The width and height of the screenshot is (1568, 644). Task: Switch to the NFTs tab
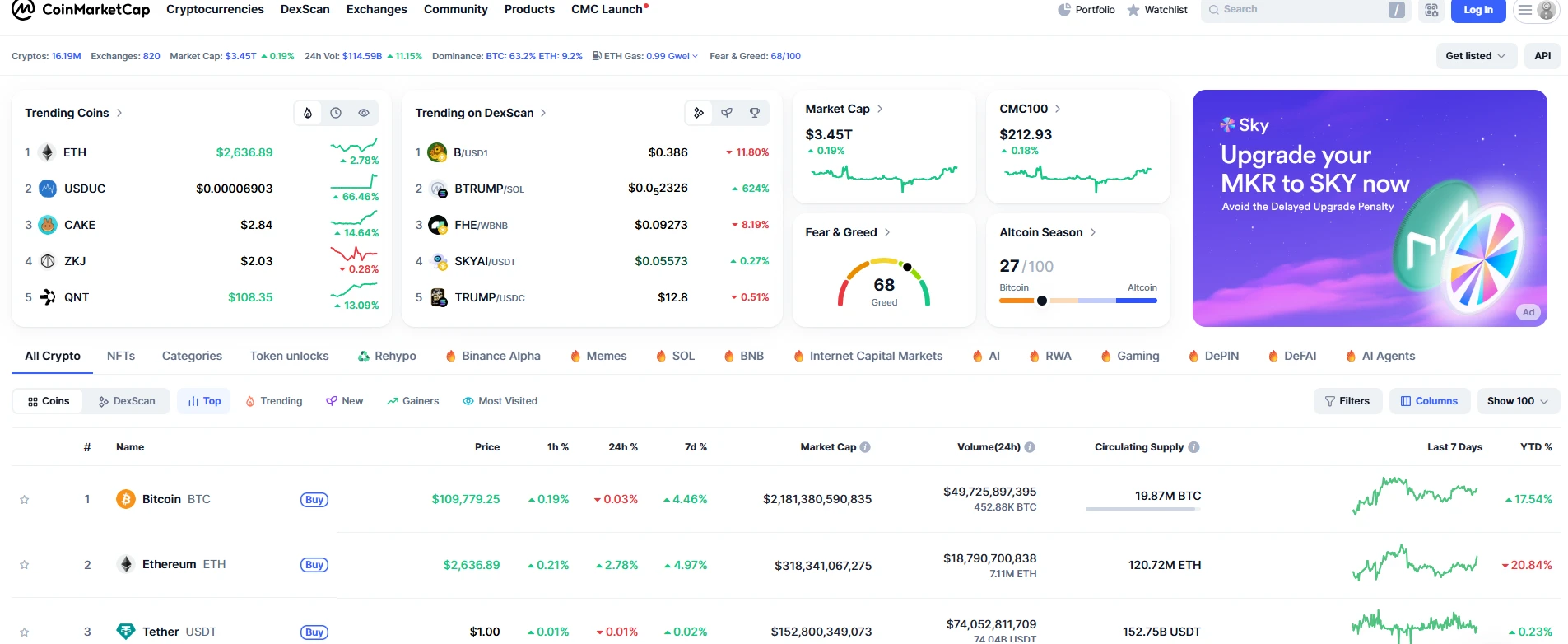tap(121, 356)
